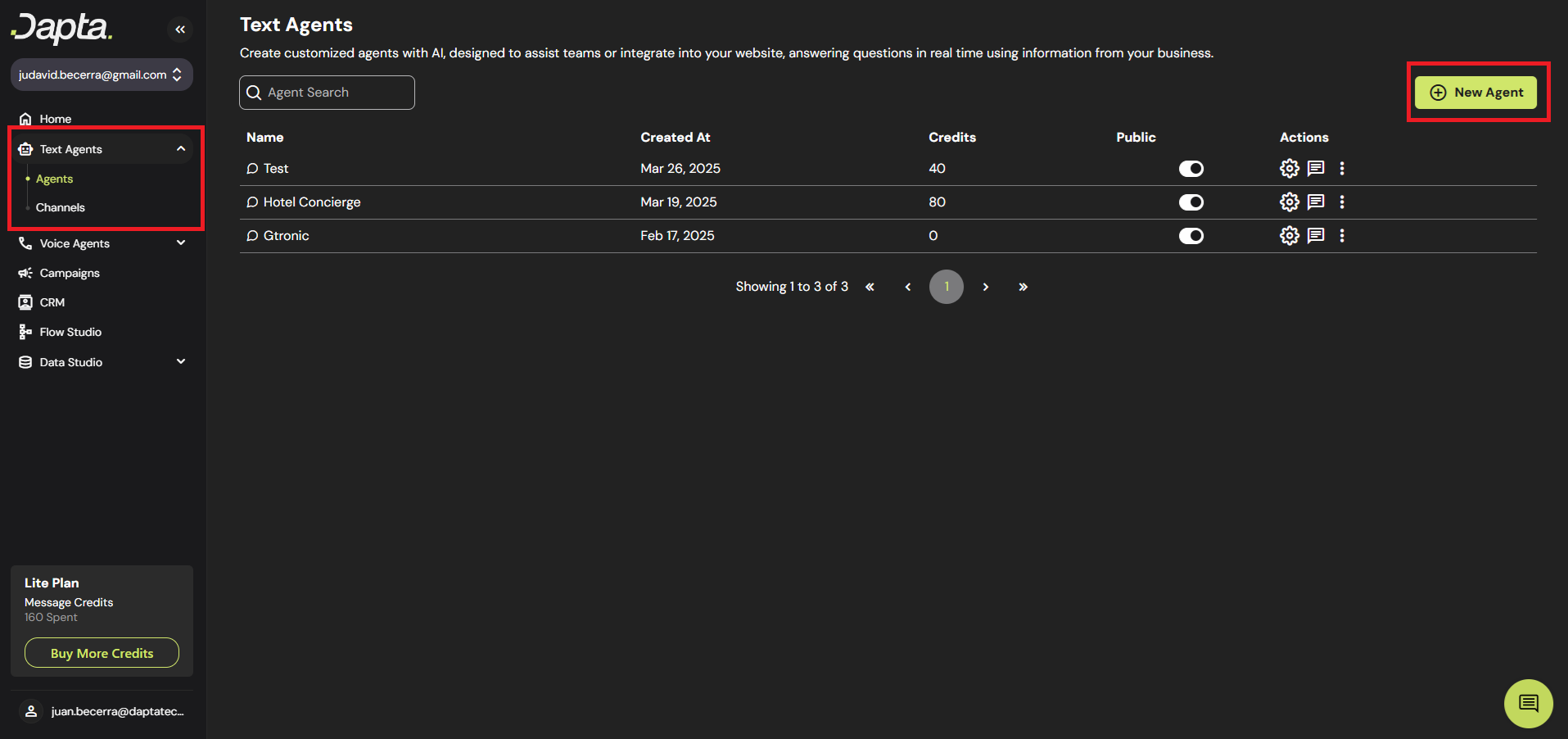Open chat icon for Test agent
Viewport: 1568px width, 739px height.
pos(1315,168)
